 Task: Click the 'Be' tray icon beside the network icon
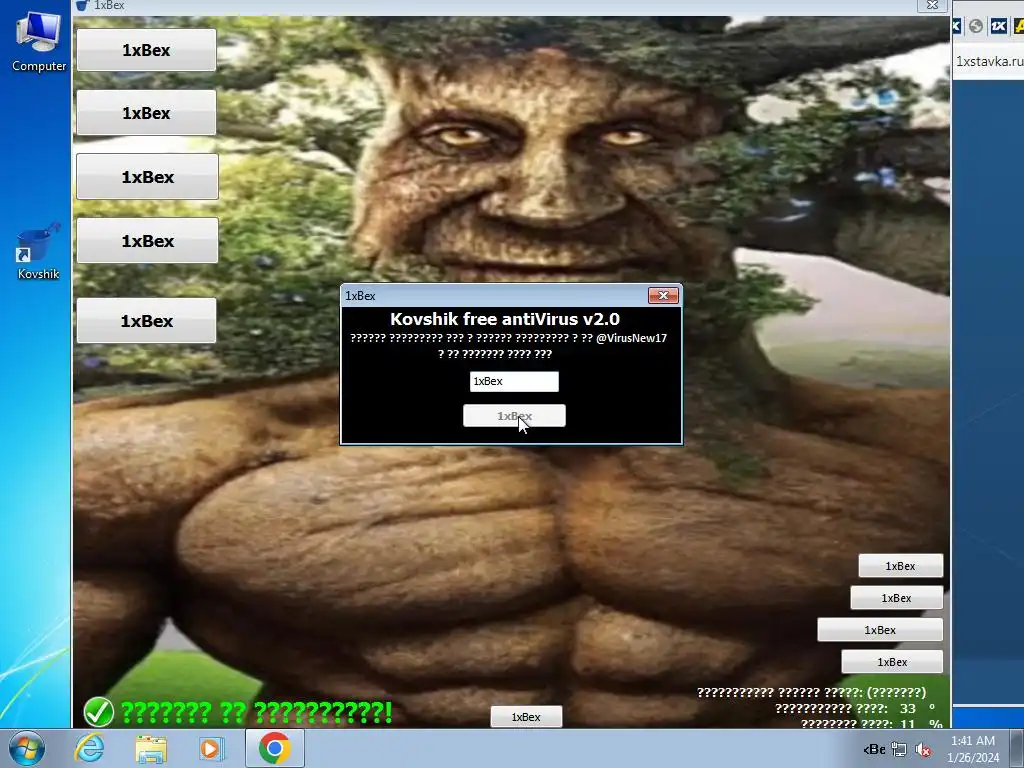point(874,750)
